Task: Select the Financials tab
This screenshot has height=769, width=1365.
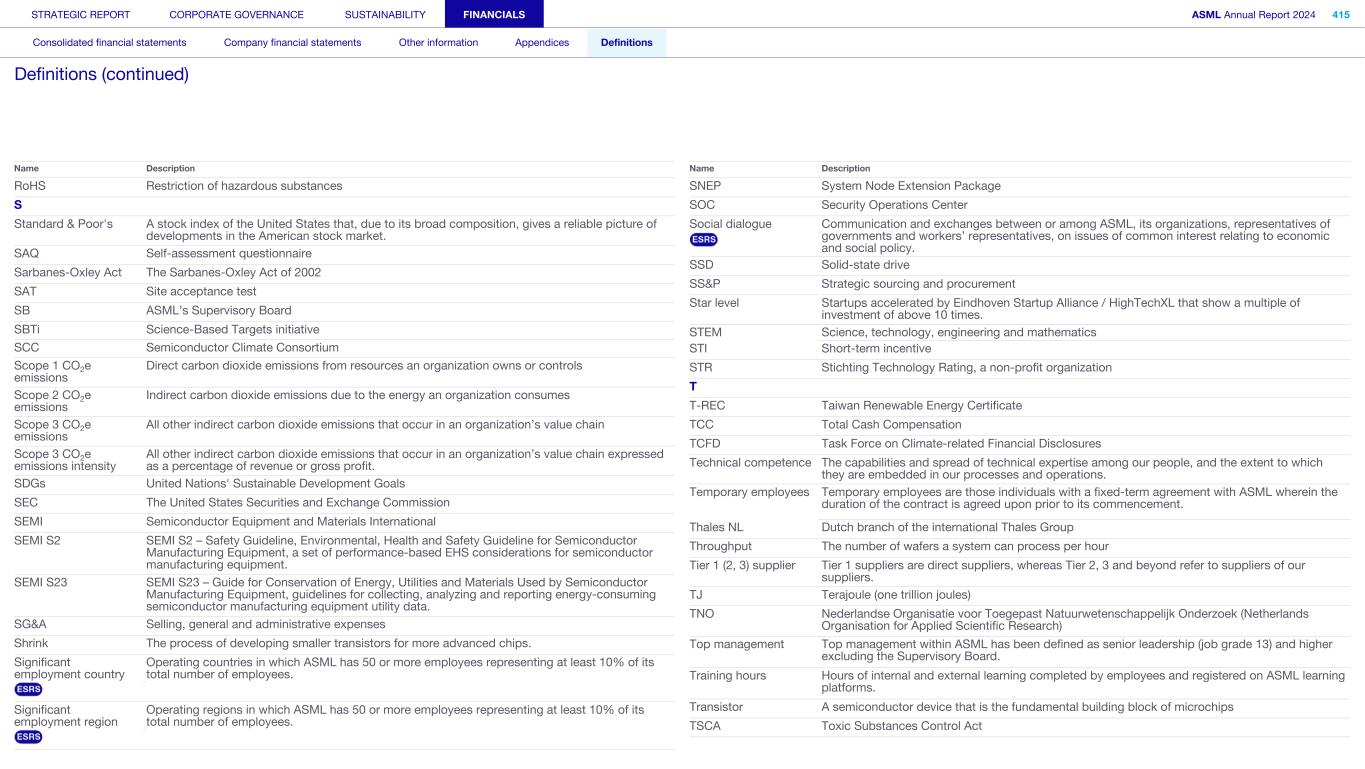Action: (494, 15)
